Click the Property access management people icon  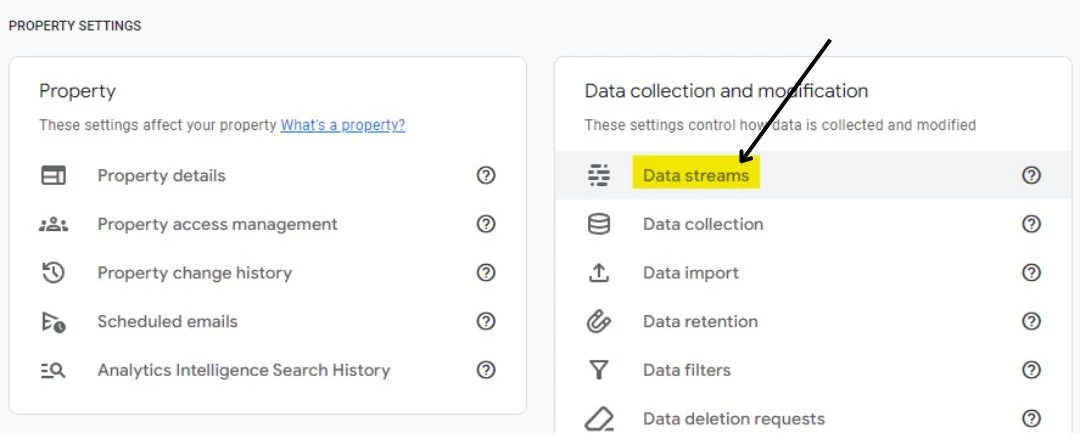point(53,225)
